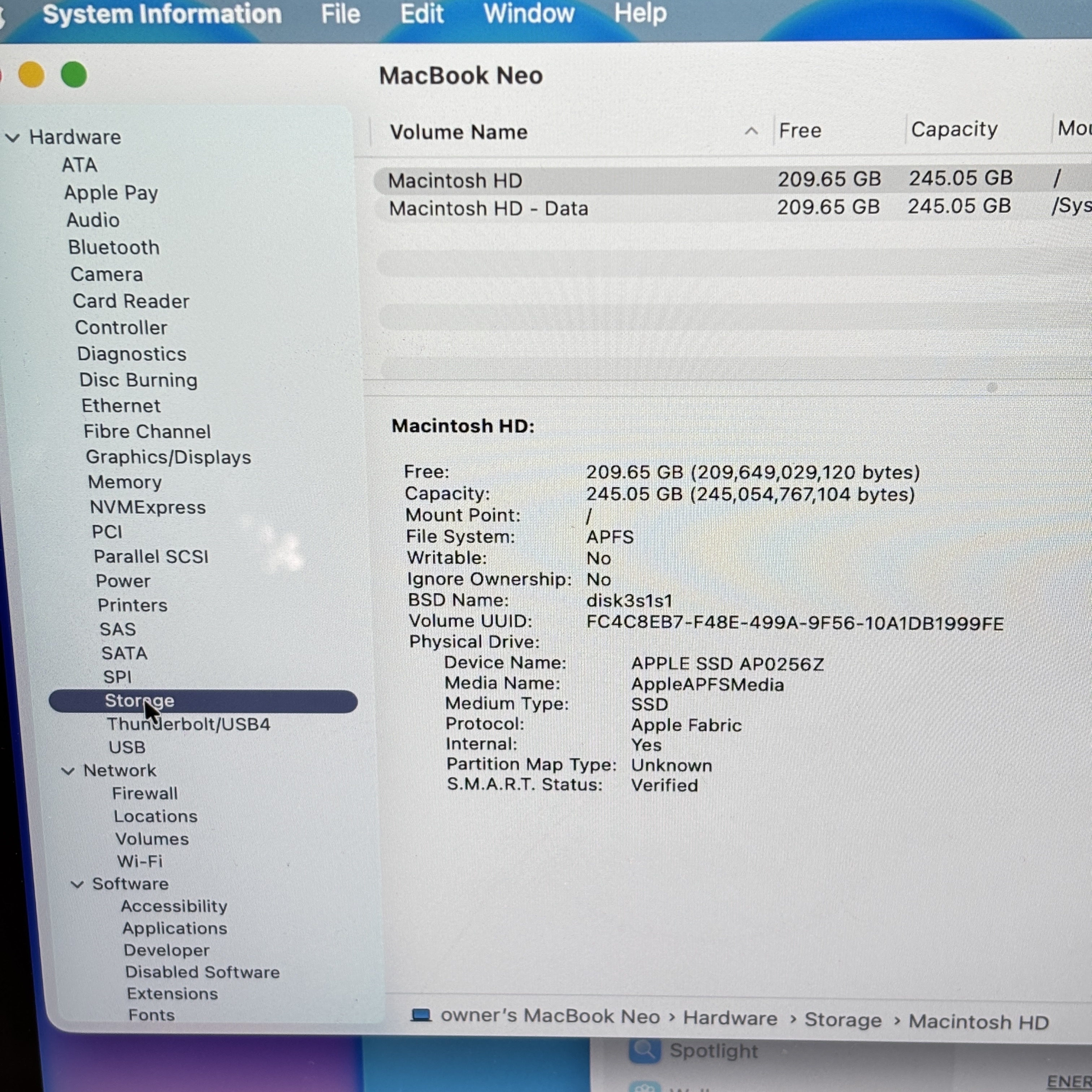This screenshot has width=1092, height=1092.
Task: Select Card Reader in the sidebar
Action: click(131, 301)
